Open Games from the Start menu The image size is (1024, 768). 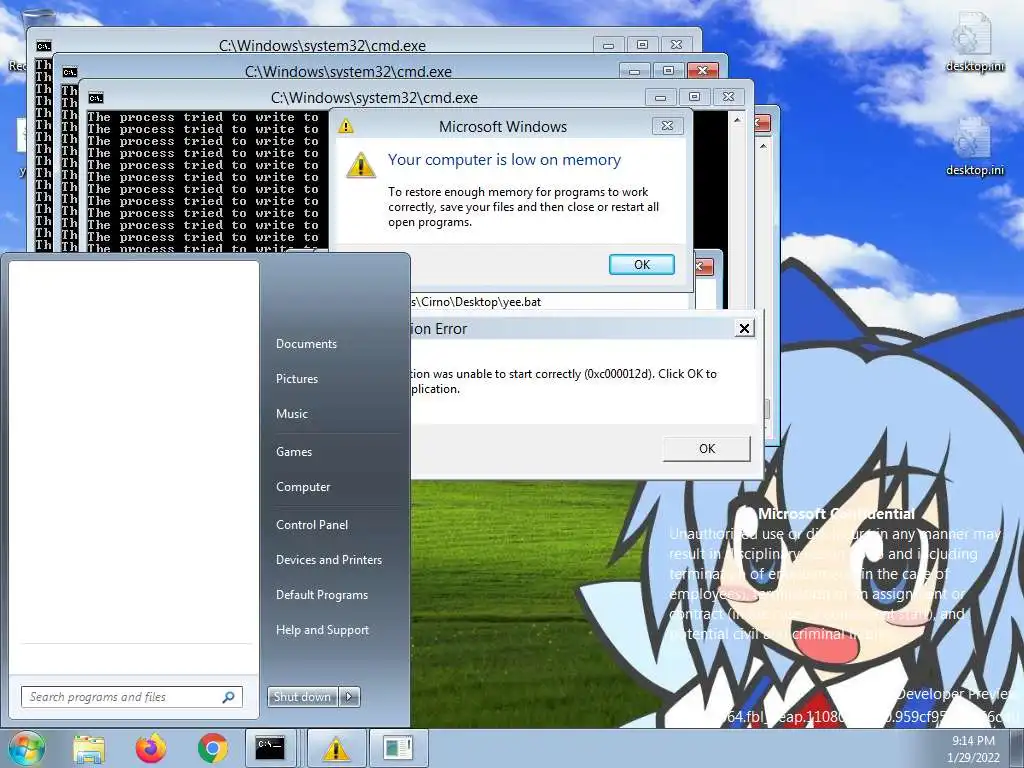pos(294,451)
